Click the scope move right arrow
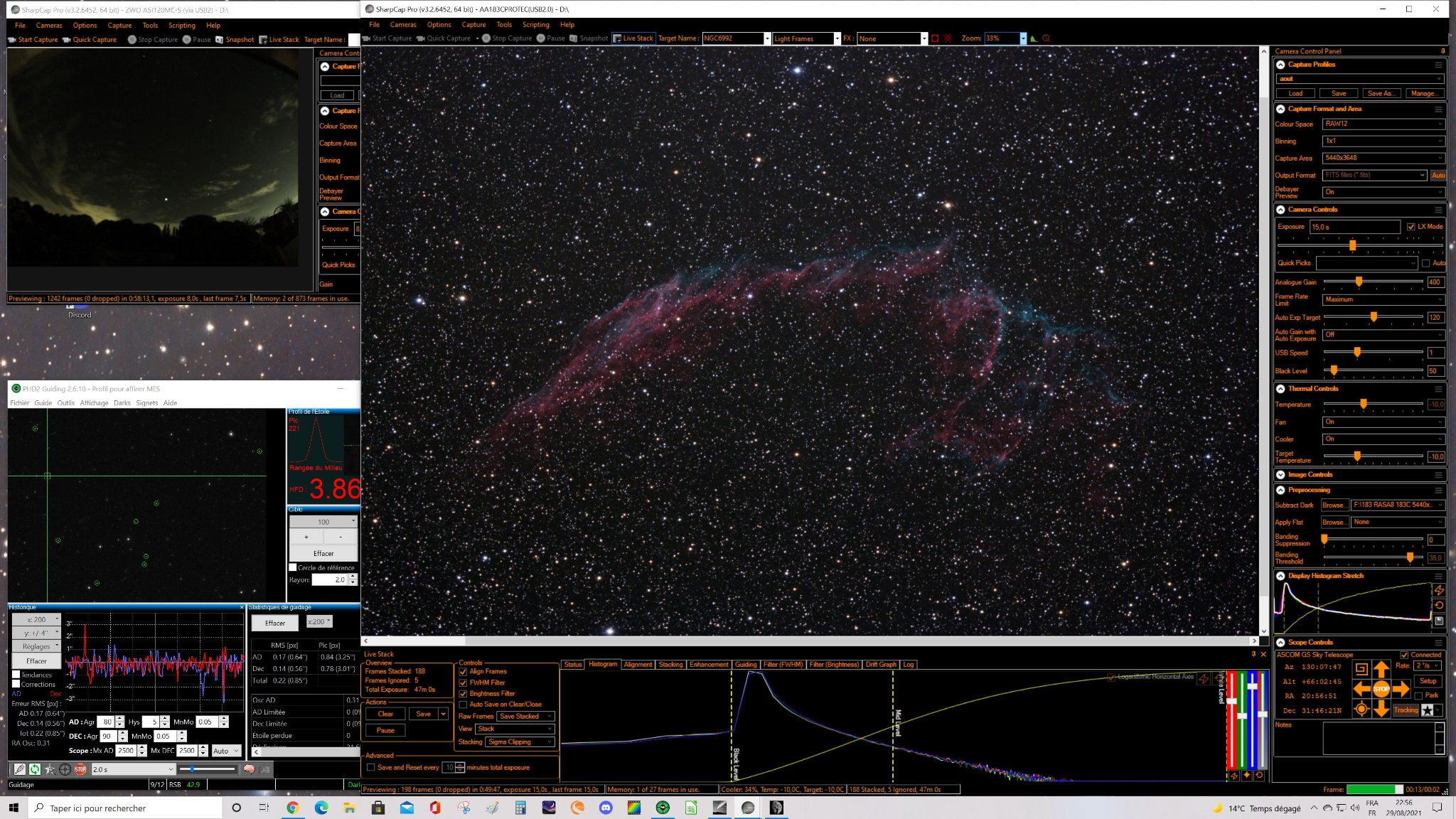This screenshot has width=1456, height=819. click(x=1401, y=688)
